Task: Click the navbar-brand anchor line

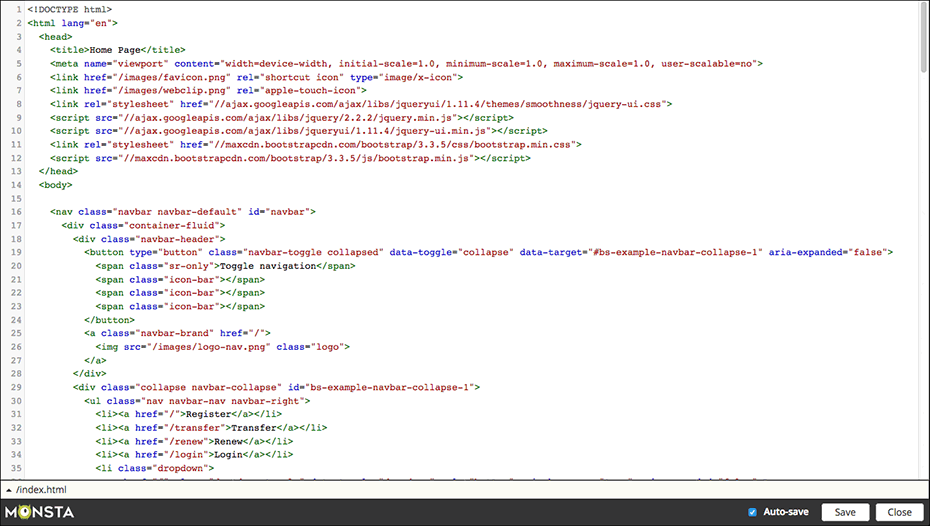Action: (x=177, y=333)
